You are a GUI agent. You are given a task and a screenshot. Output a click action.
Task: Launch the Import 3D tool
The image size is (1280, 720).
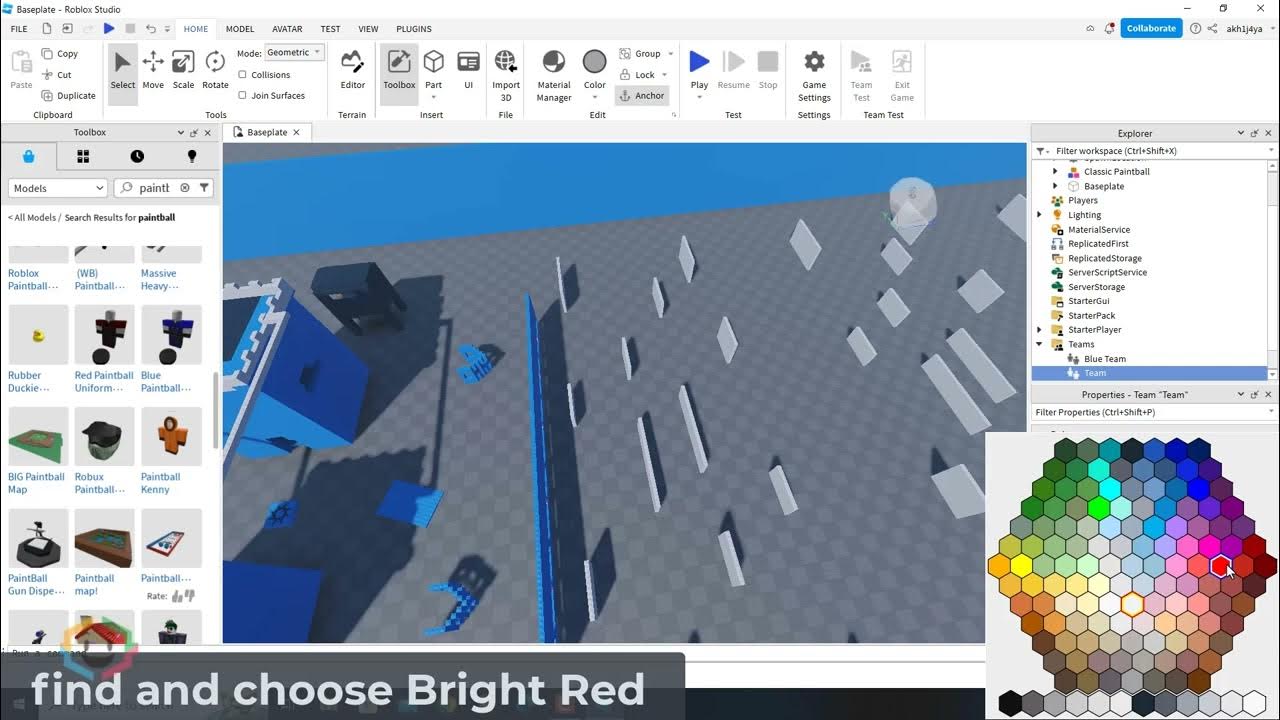506,76
